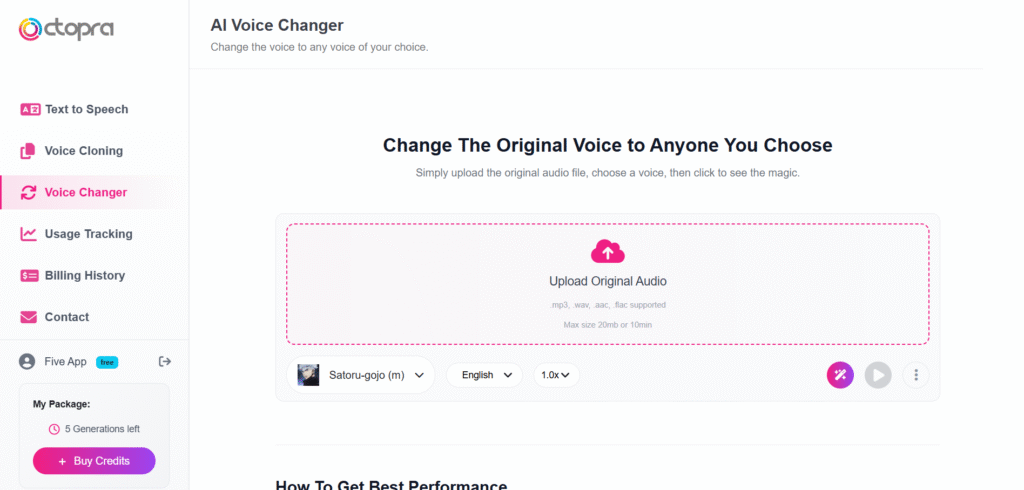Click the Buy Credits button
1024x490 pixels.
[x=94, y=461]
